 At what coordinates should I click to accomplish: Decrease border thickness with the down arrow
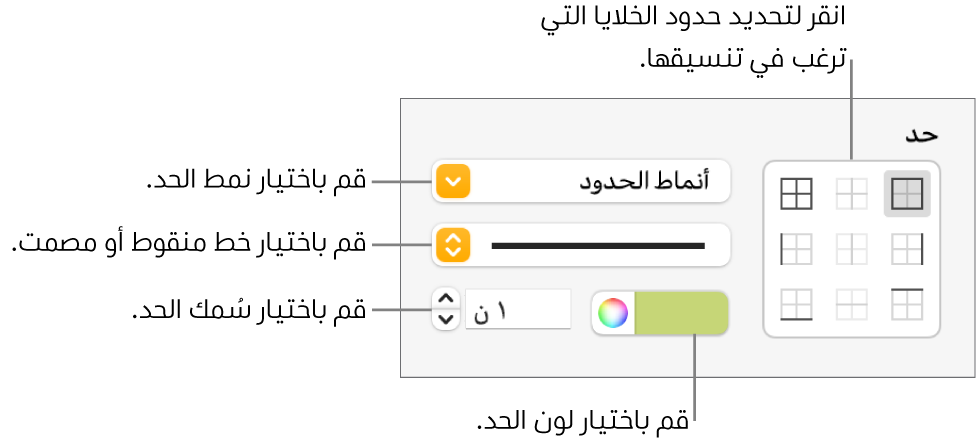(447, 319)
